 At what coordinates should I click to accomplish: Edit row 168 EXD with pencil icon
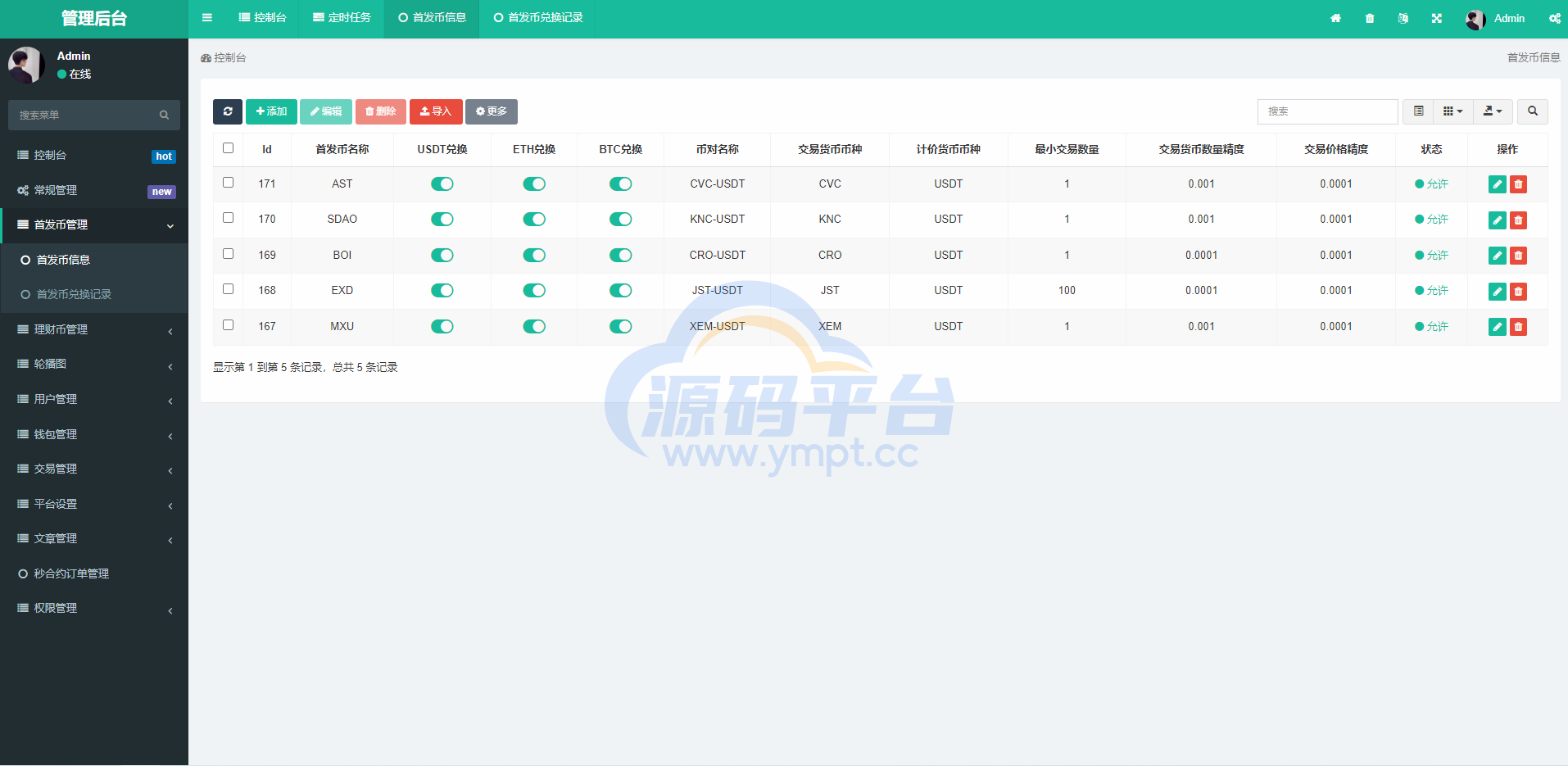[x=1498, y=291]
